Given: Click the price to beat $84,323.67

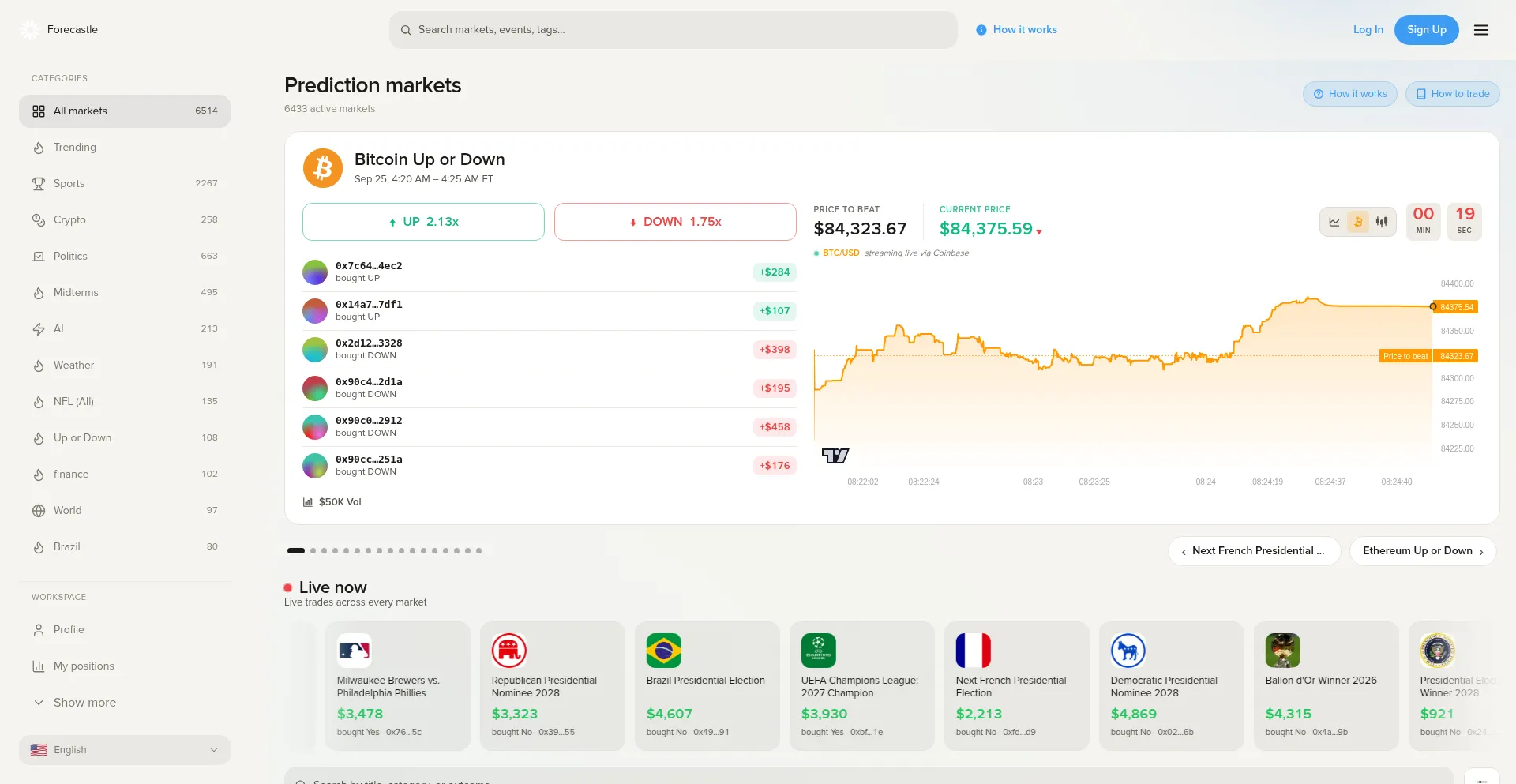Looking at the screenshot, I should coord(860,229).
